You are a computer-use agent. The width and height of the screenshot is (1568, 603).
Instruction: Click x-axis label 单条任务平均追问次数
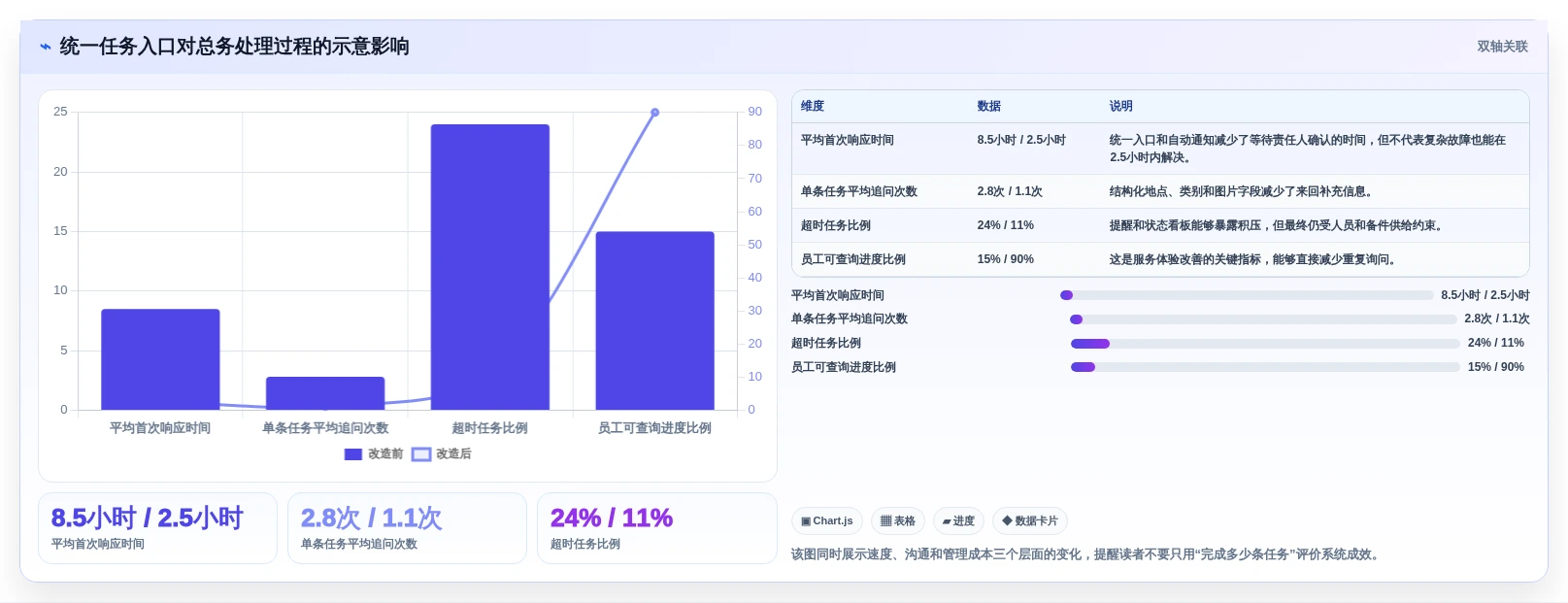[x=325, y=428]
